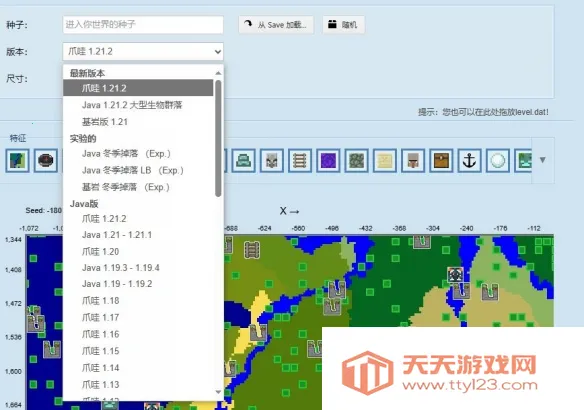Viewport: 584px width, 410px height.
Task: Select Java 1.21 - 1.21.1 option
Action: pos(138,235)
